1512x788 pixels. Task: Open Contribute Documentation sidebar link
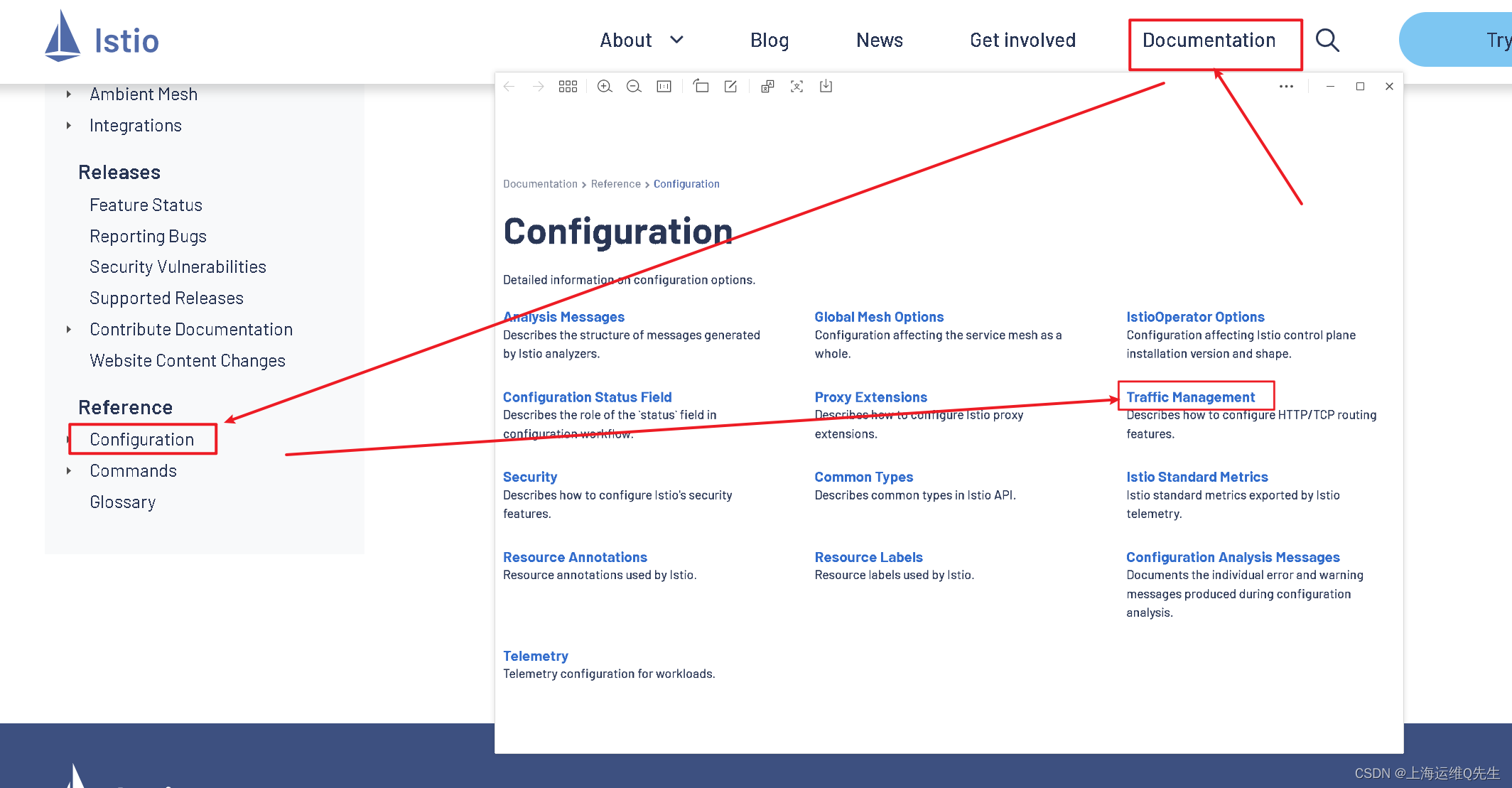click(x=191, y=329)
